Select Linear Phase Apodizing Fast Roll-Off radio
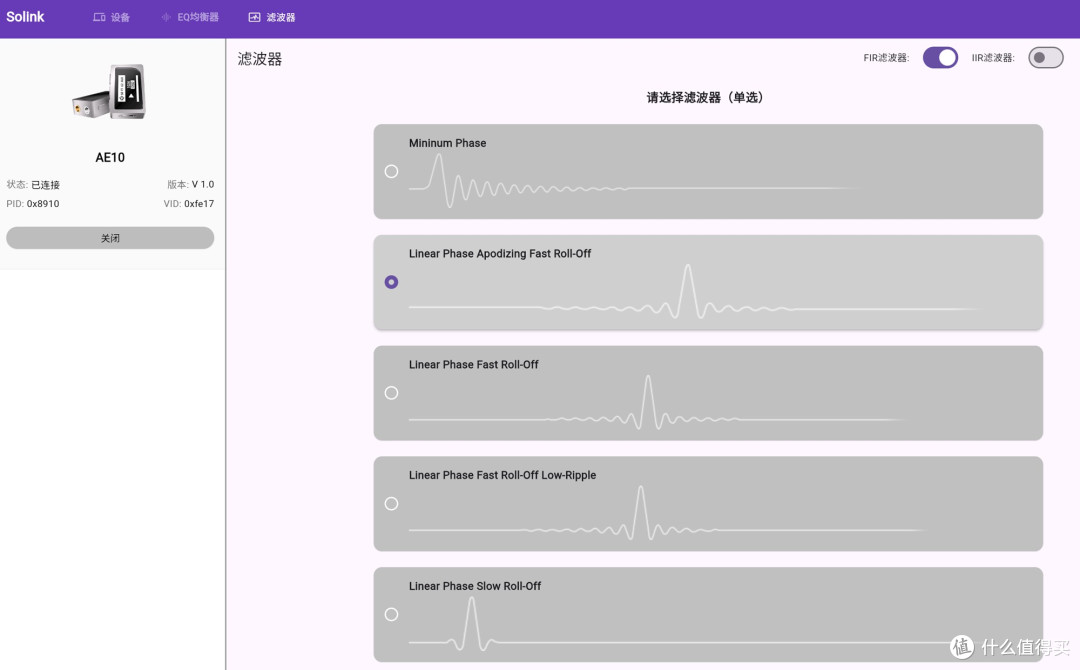 [x=391, y=282]
